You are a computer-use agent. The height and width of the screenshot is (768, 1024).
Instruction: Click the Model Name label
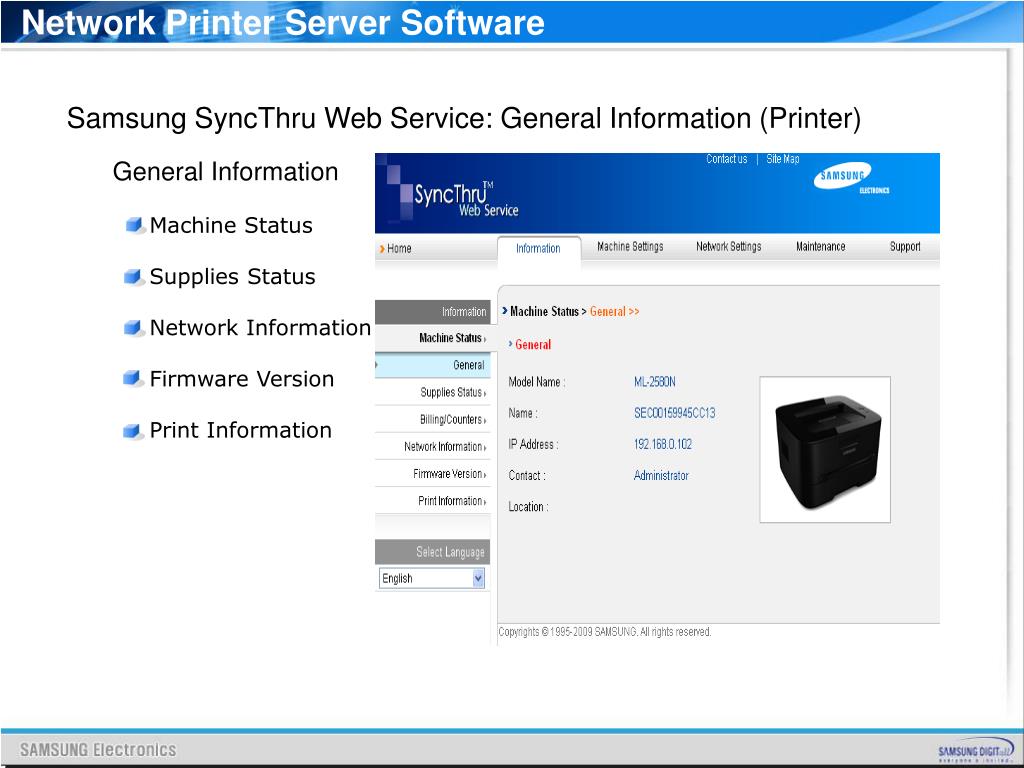point(537,382)
